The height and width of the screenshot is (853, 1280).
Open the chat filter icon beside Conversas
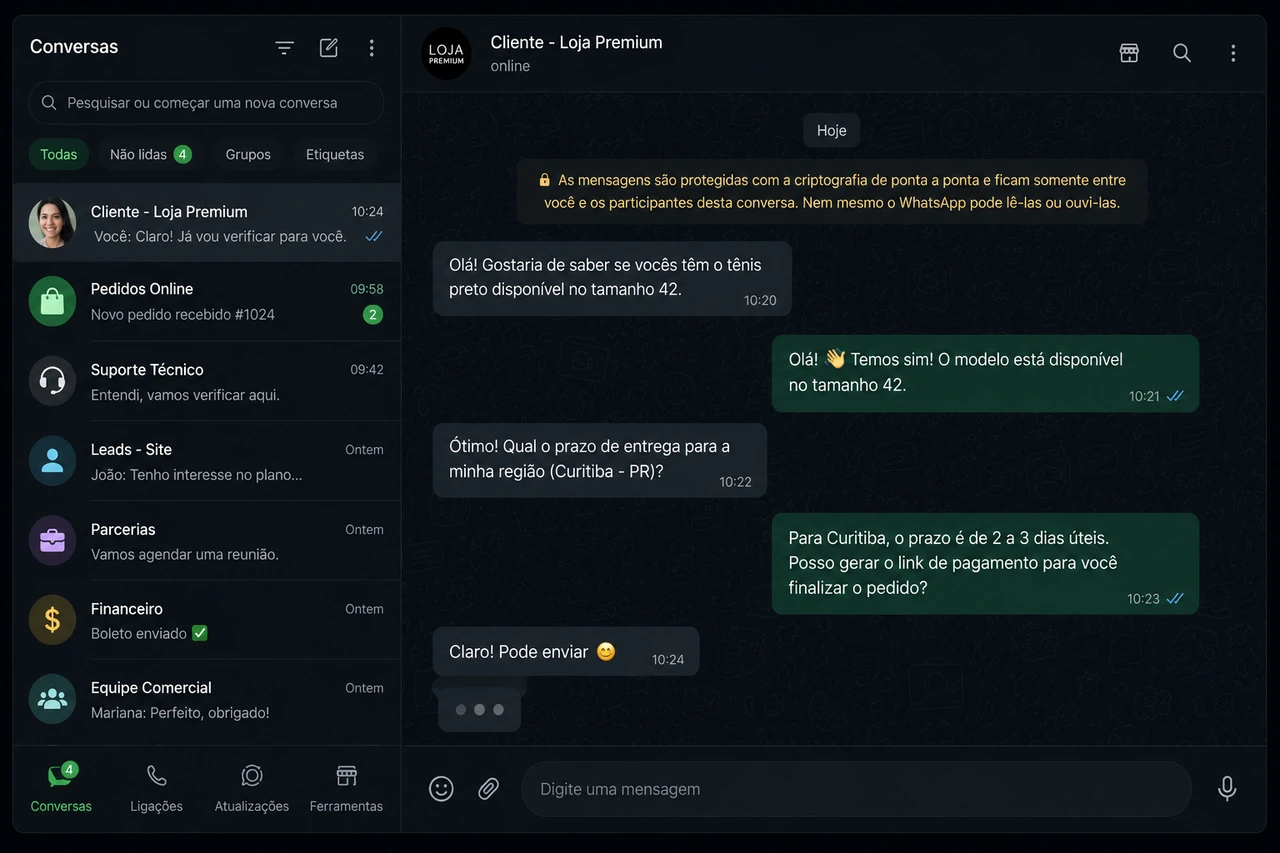(284, 48)
